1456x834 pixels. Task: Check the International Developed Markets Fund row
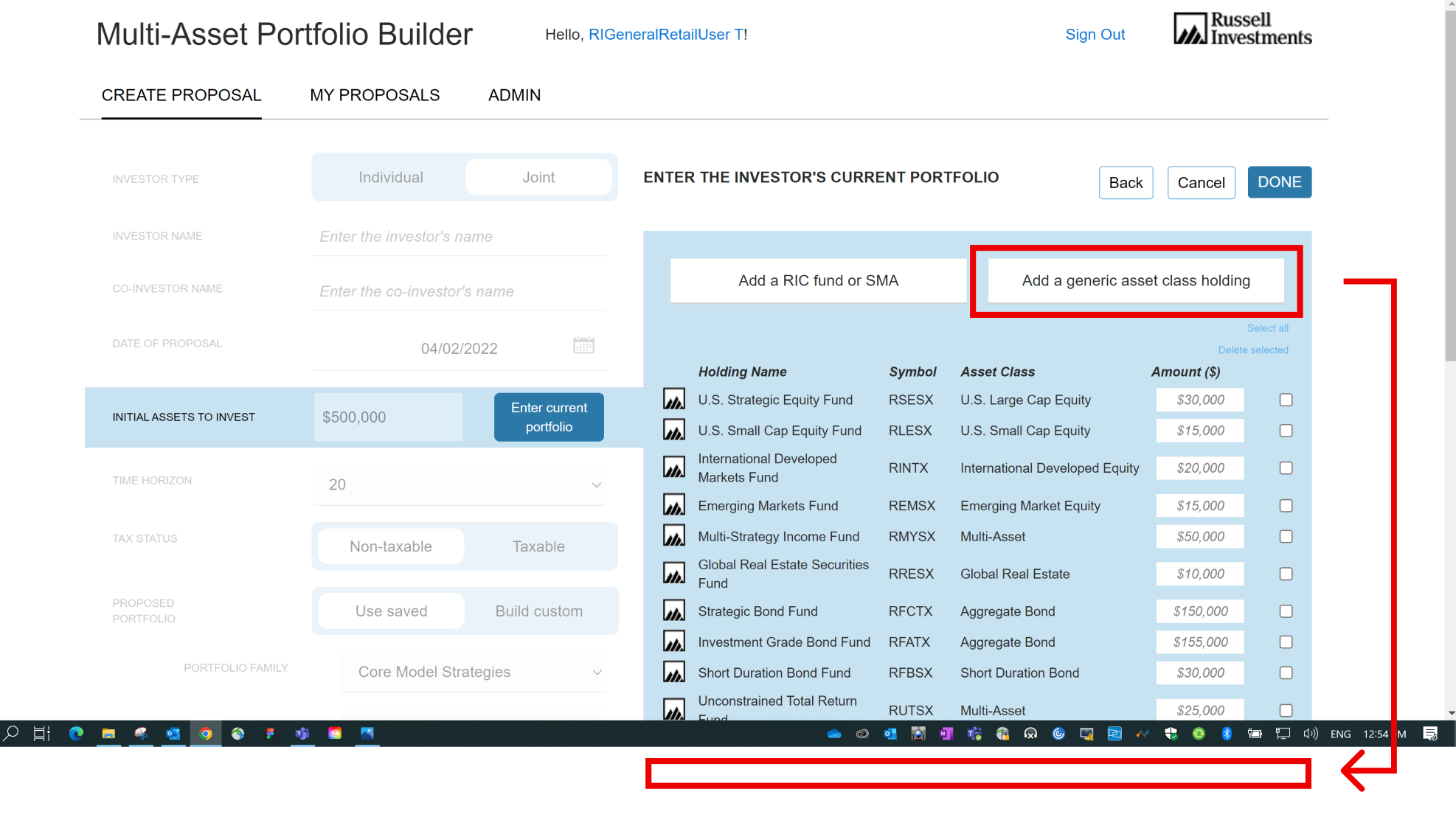coord(1286,468)
